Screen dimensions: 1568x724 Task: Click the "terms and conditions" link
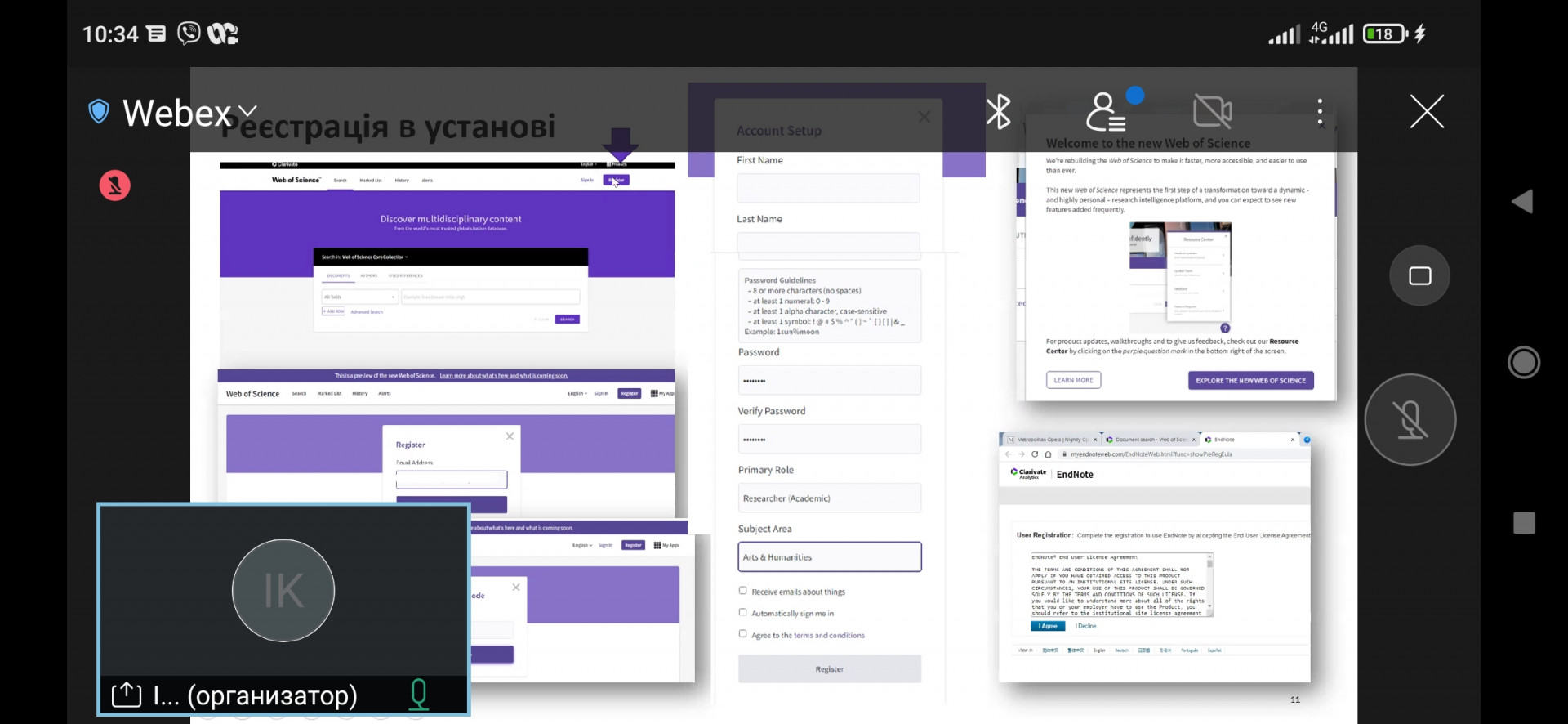pos(829,635)
